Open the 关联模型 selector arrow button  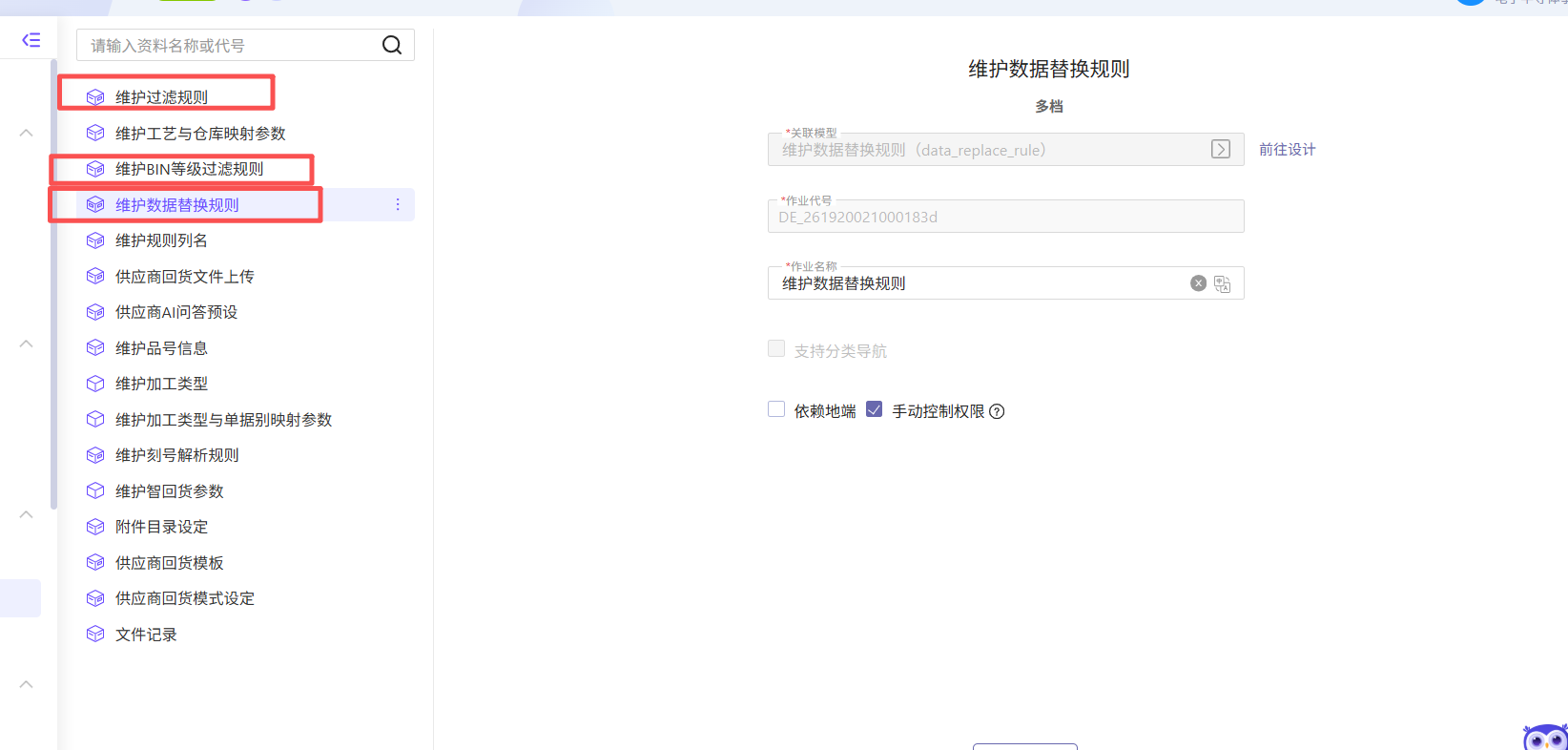[x=1220, y=150]
